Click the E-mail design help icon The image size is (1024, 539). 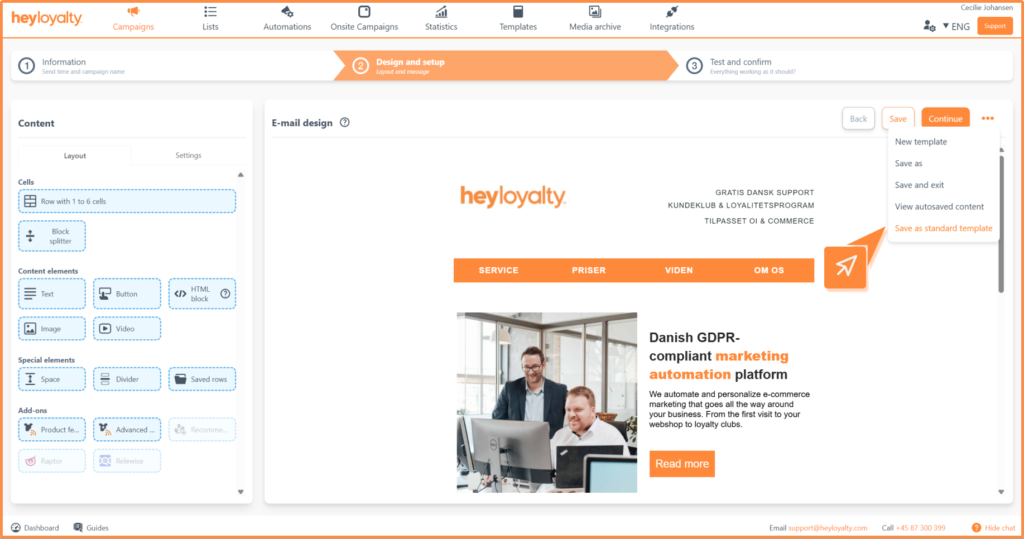pyautogui.click(x=344, y=123)
